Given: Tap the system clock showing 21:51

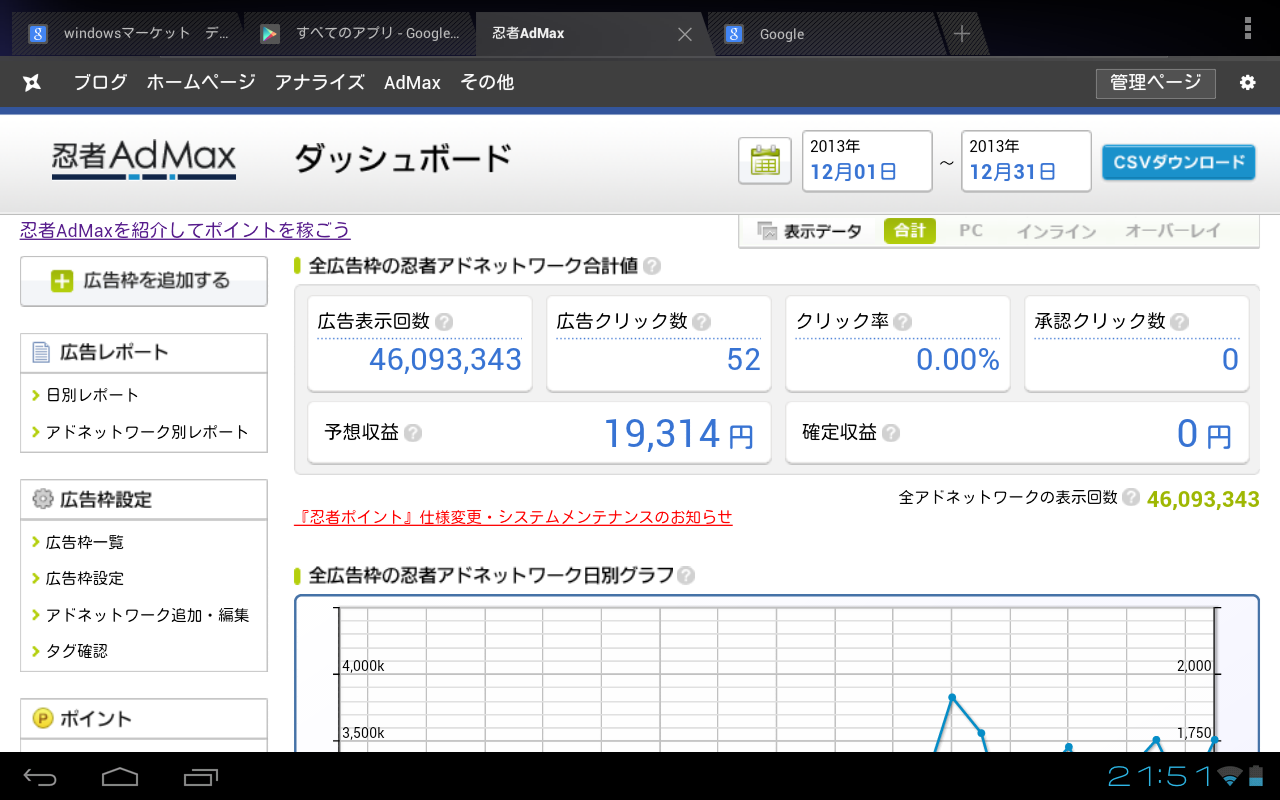Looking at the screenshot, I should 1159,776.
